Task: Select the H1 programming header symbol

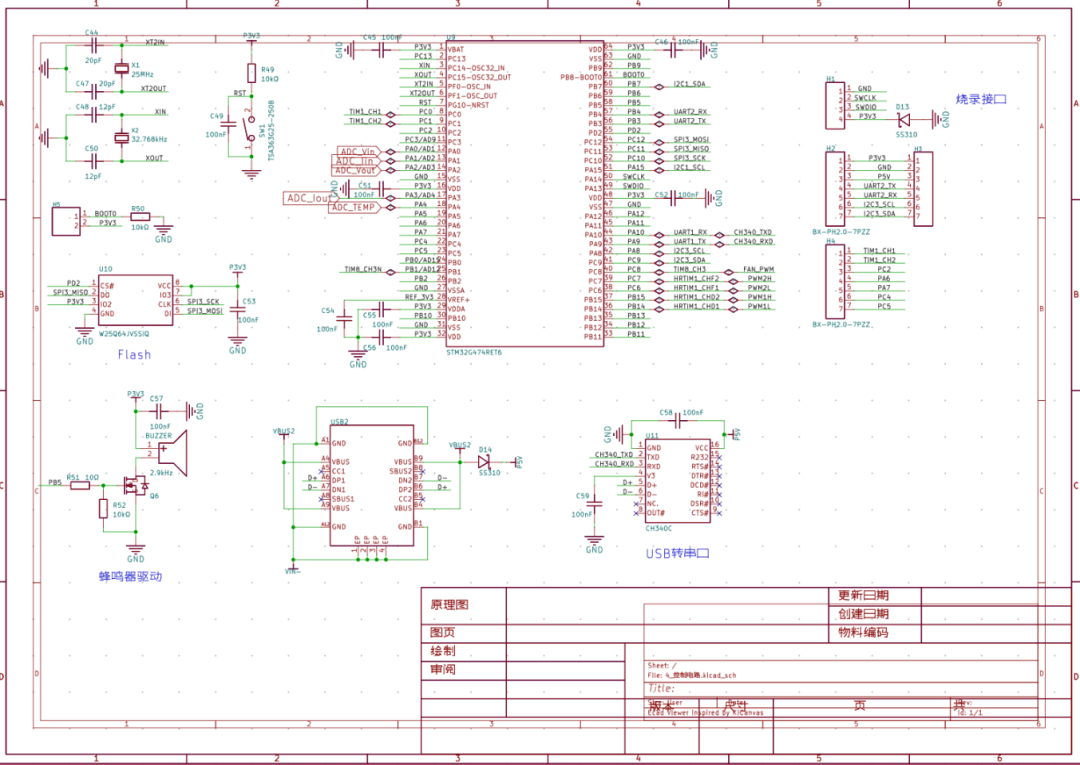Action: pyautogui.click(x=835, y=106)
